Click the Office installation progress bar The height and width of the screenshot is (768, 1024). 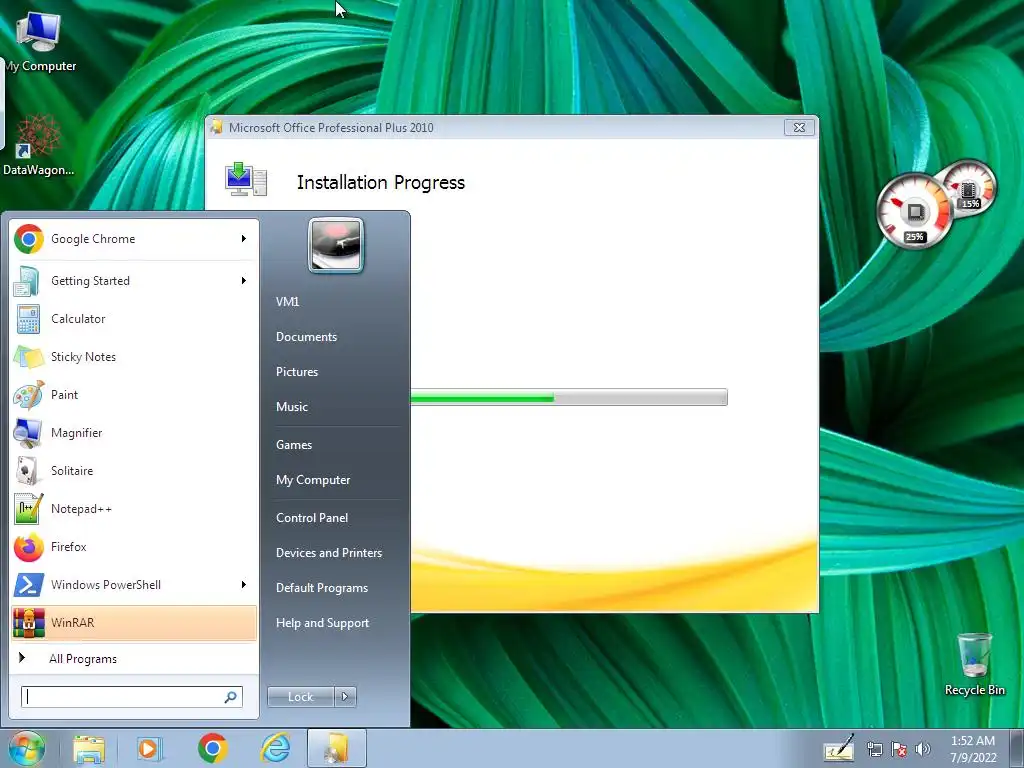[569, 397]
